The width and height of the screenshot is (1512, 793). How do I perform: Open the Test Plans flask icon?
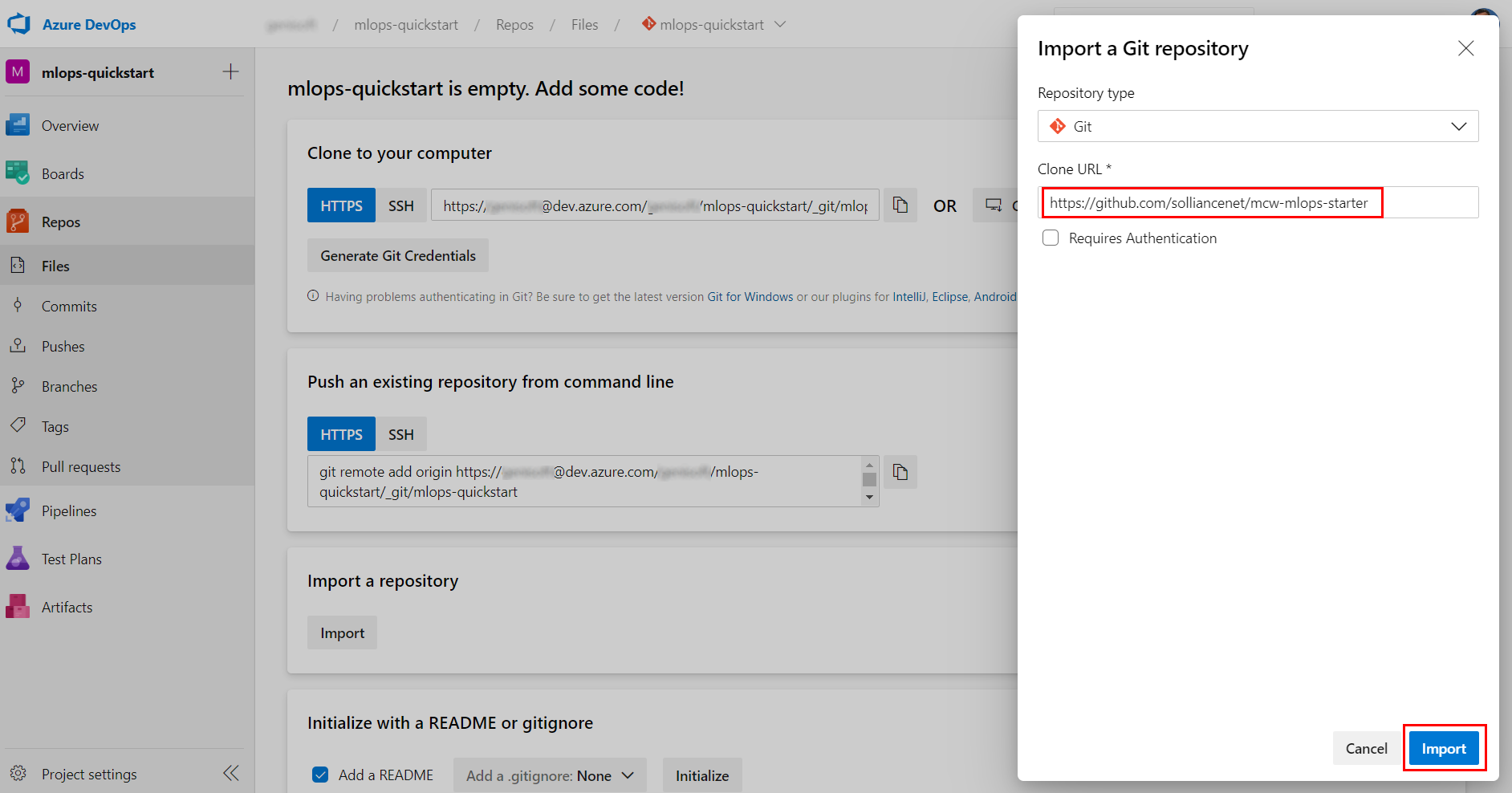tap(18, 559)
